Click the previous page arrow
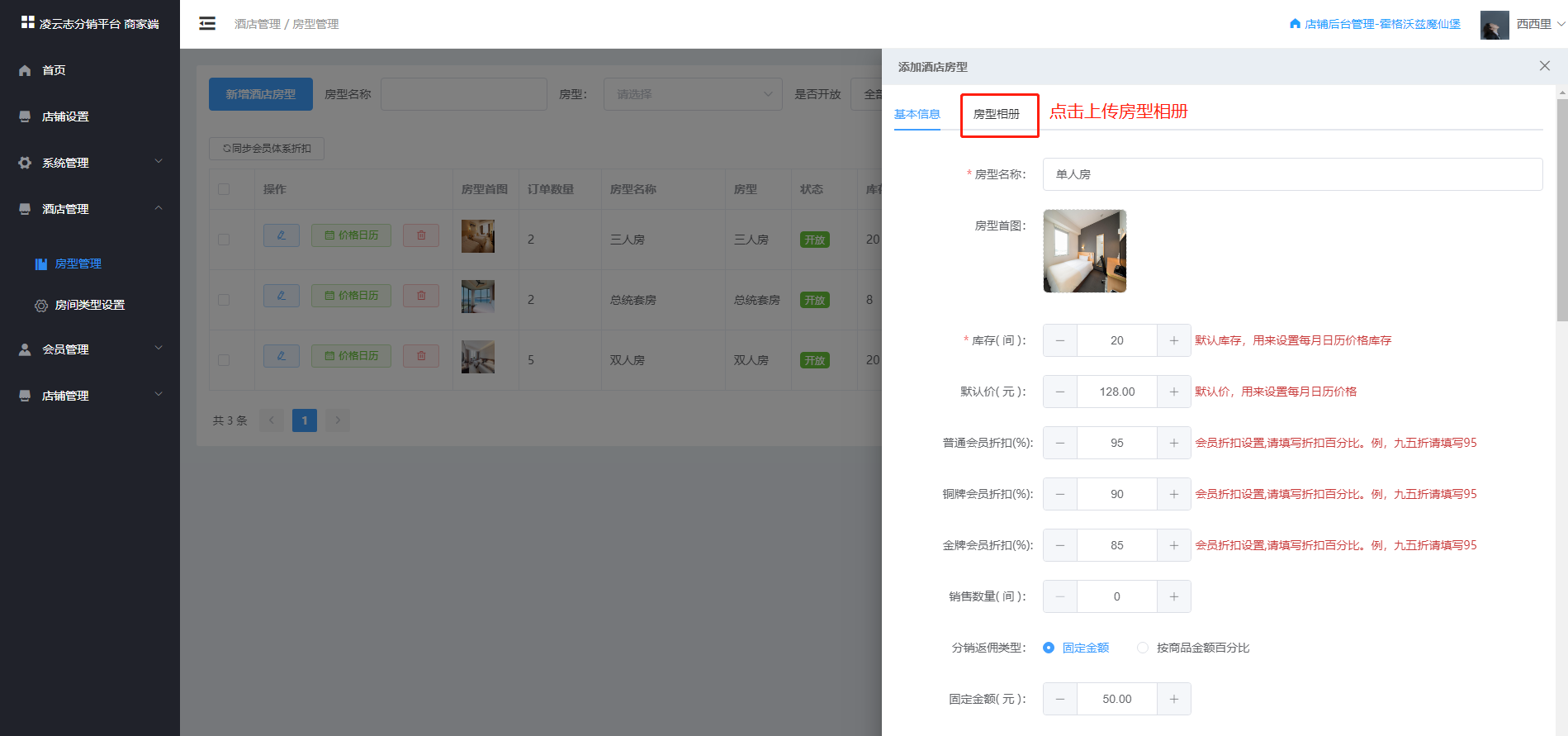Screen dimensions: 1568x736 coord(272,420)
